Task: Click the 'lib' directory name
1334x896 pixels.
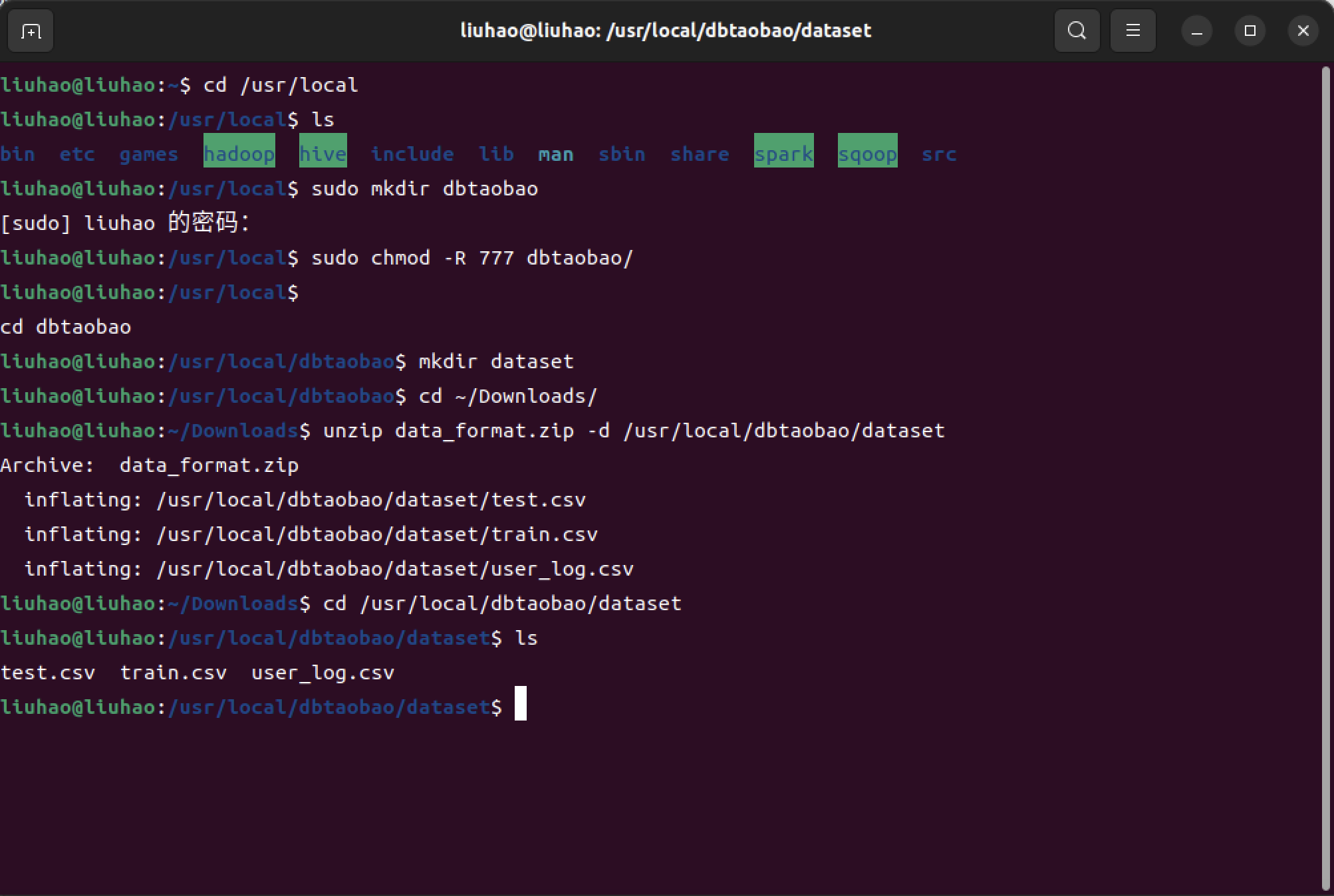Action: point(496,154)
